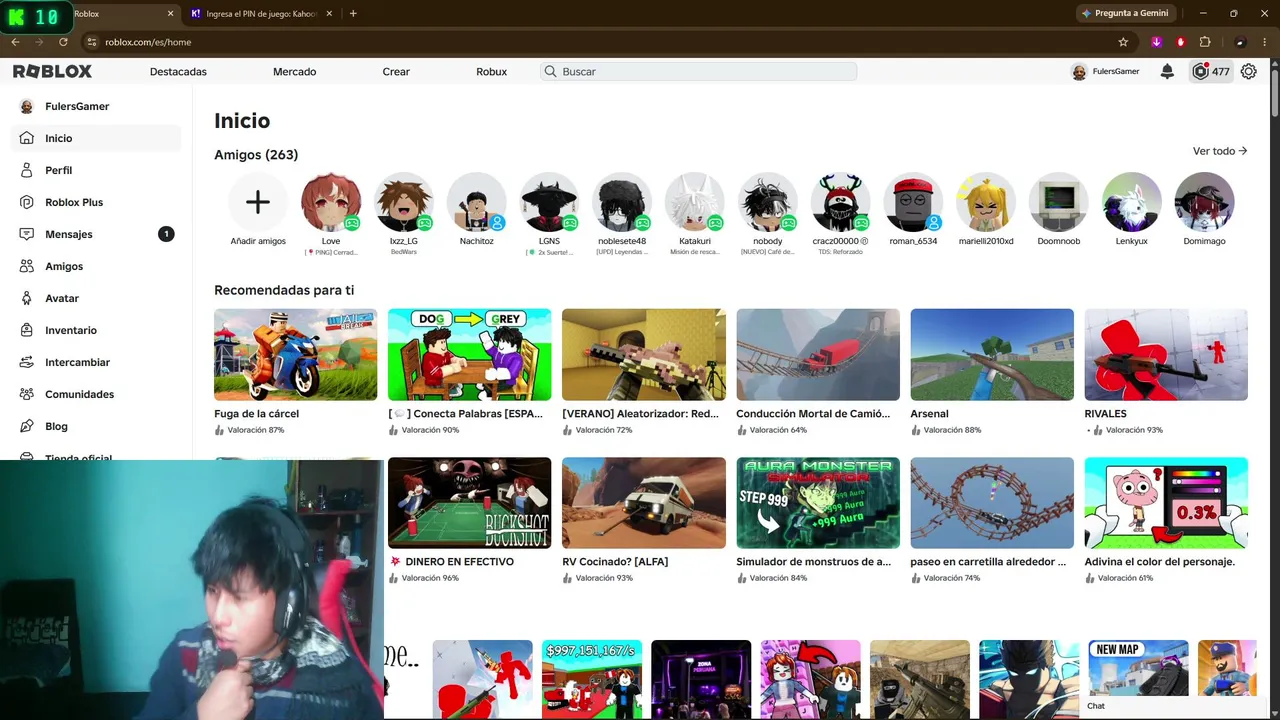Click the Inicio home icon in sidebar
1280x720 pixels.
click(x=27, y=138)
